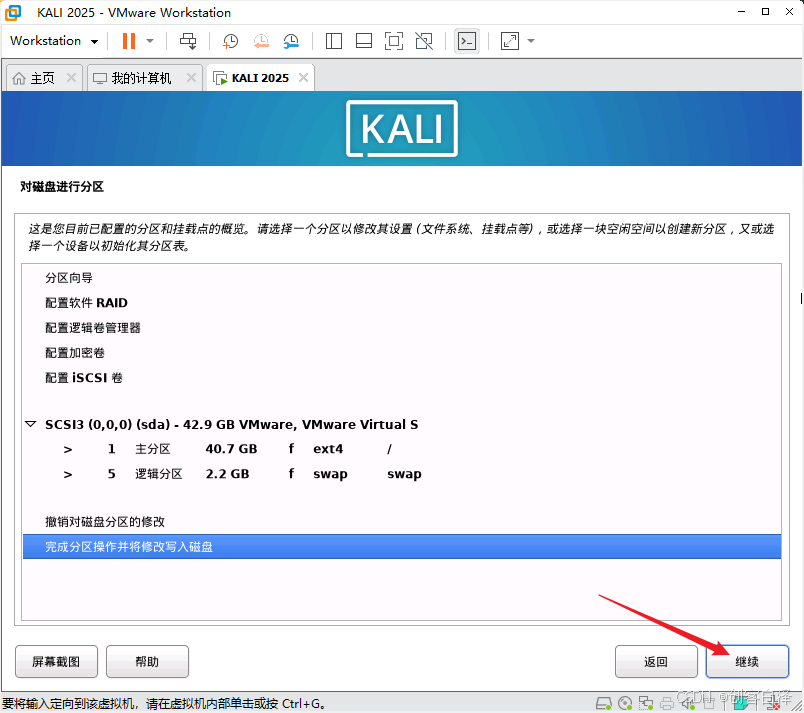Toggle the thumbnail bar view

(364, 41)
